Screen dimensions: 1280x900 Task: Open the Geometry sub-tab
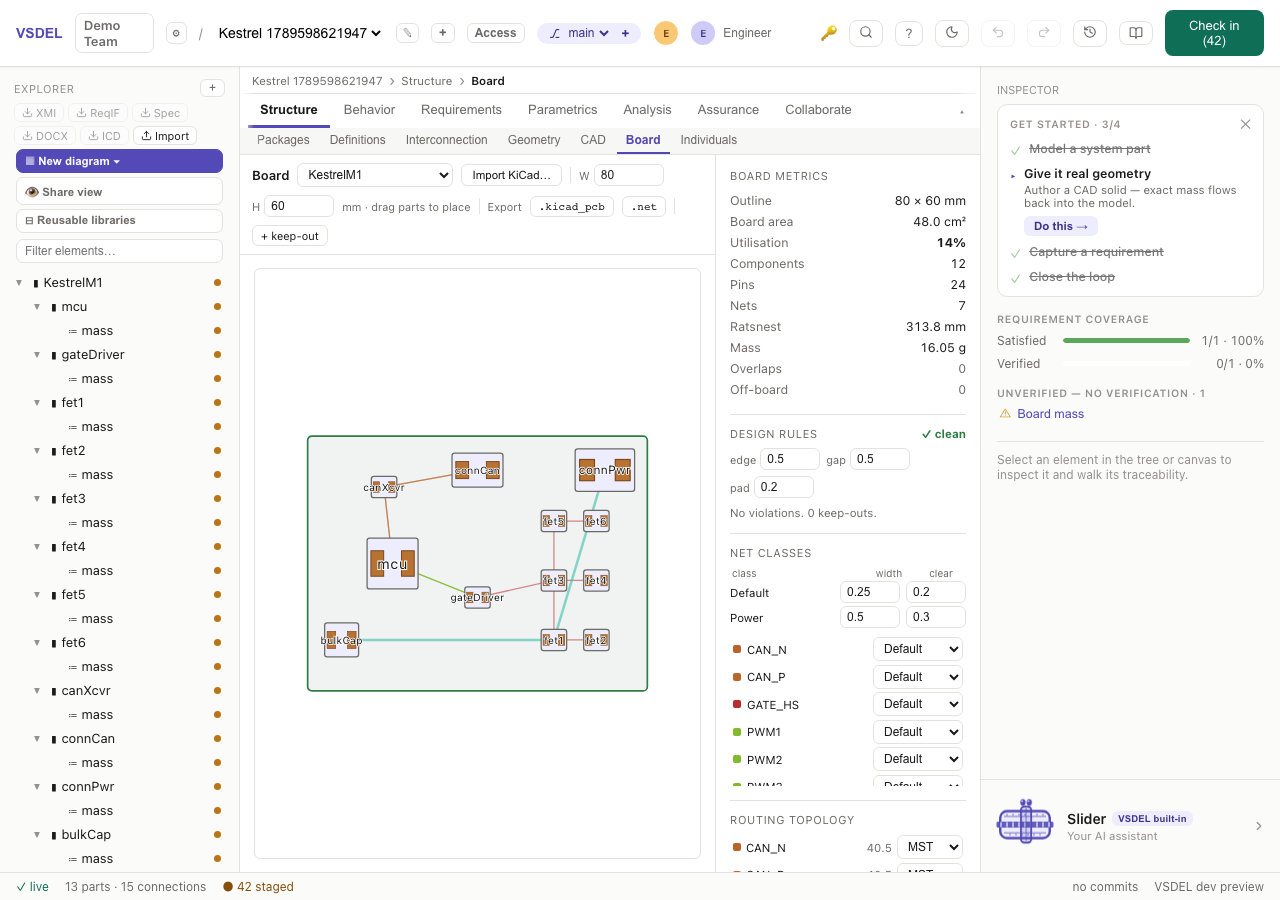[x=534, y=140]
